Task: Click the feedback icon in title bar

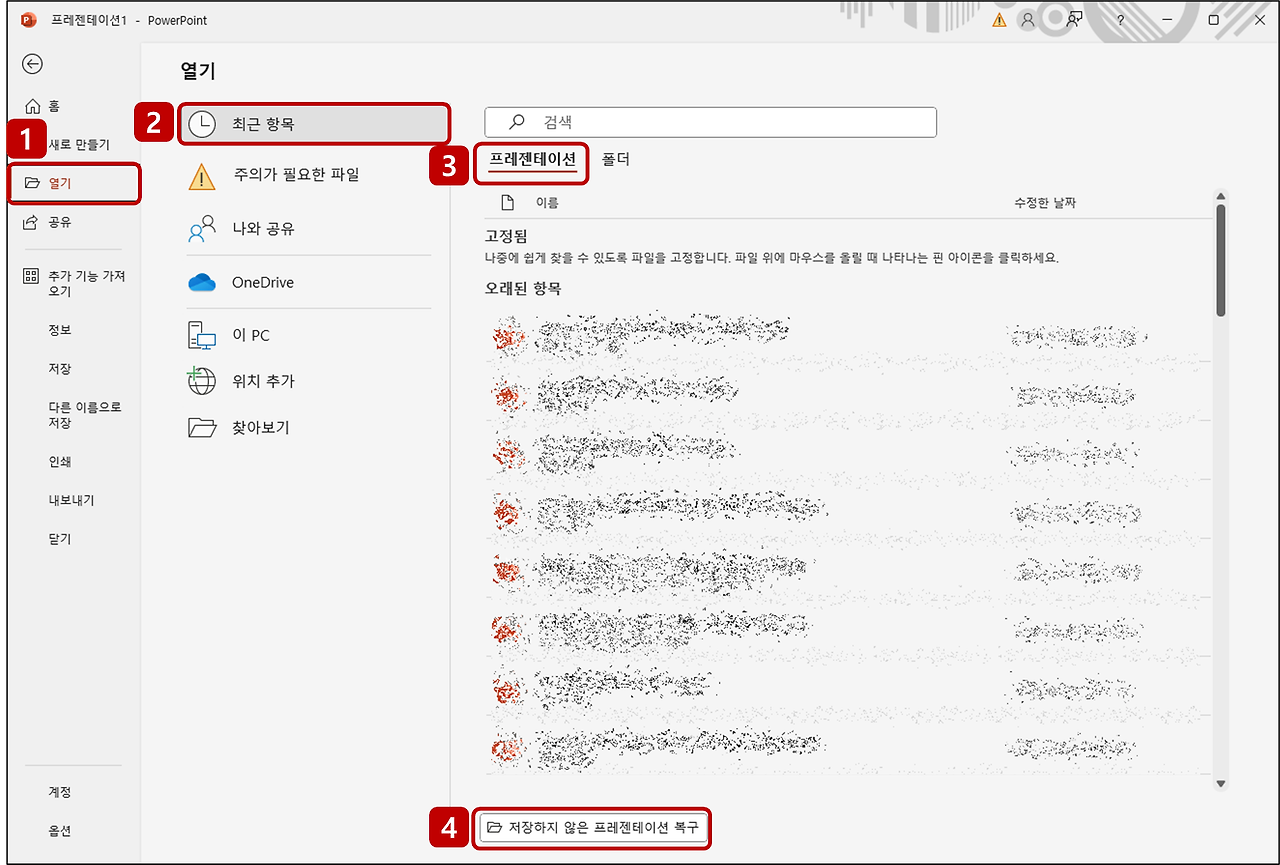Action: pos(1075,19)
